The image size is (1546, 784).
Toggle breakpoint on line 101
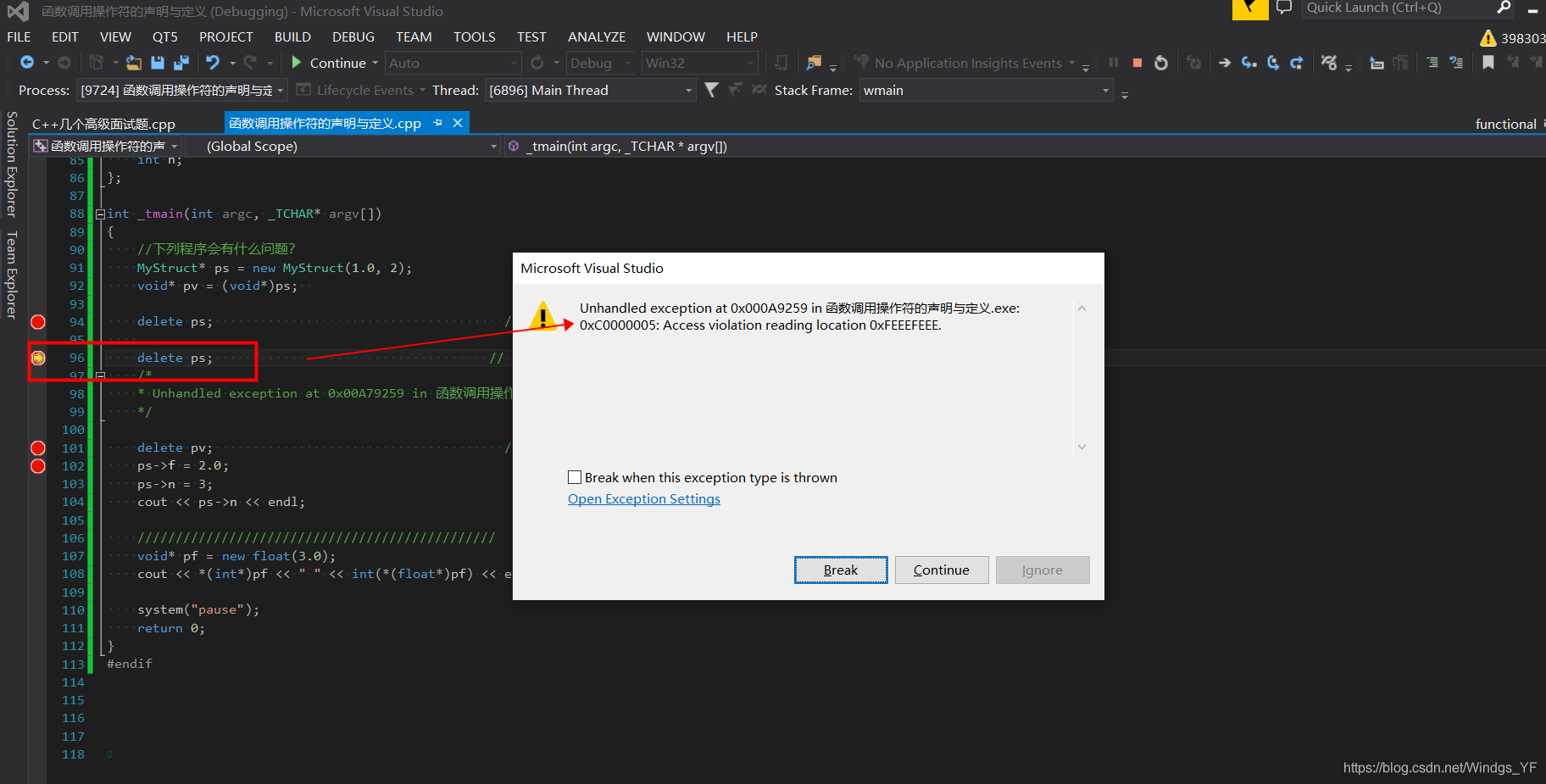pyautogui.click(x=38, y=448)
